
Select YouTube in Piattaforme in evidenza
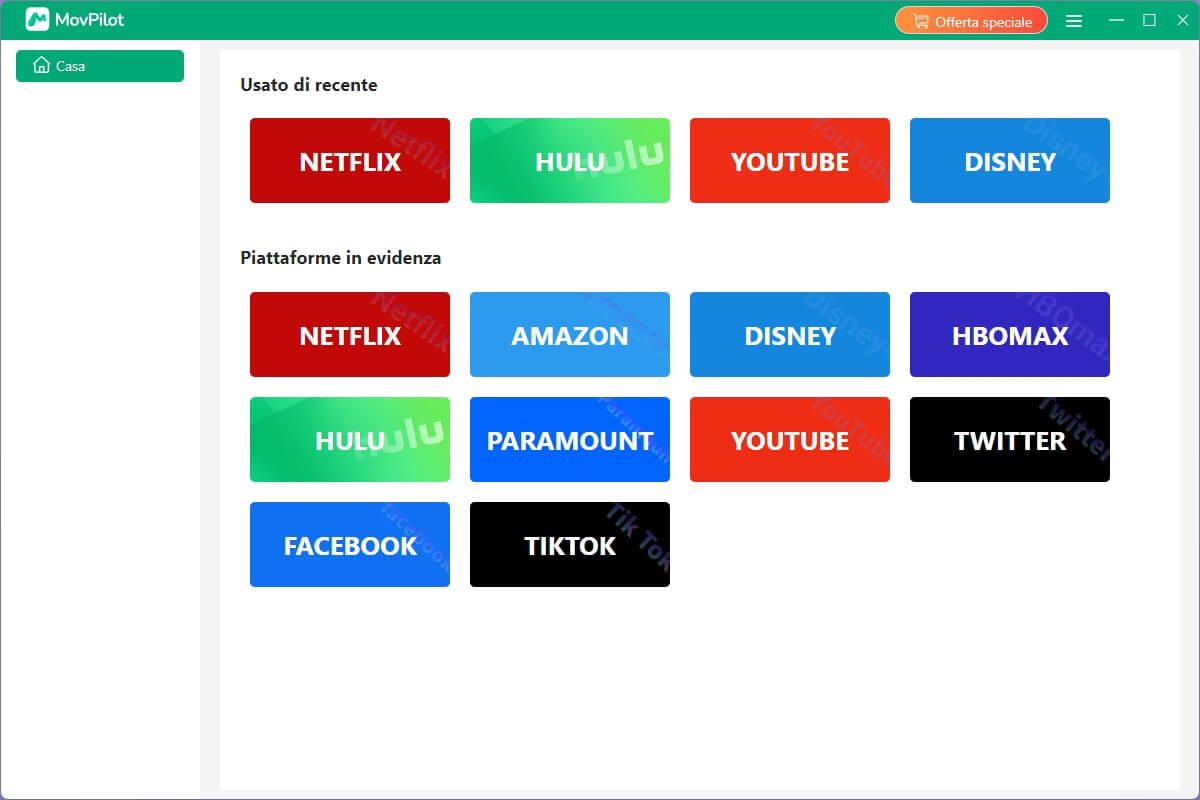click(x=790, y=440)
